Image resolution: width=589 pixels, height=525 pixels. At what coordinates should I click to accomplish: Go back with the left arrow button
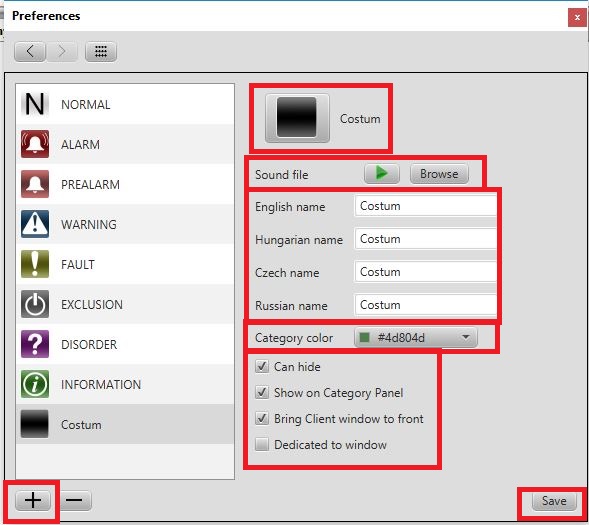[x=30, y=51]
